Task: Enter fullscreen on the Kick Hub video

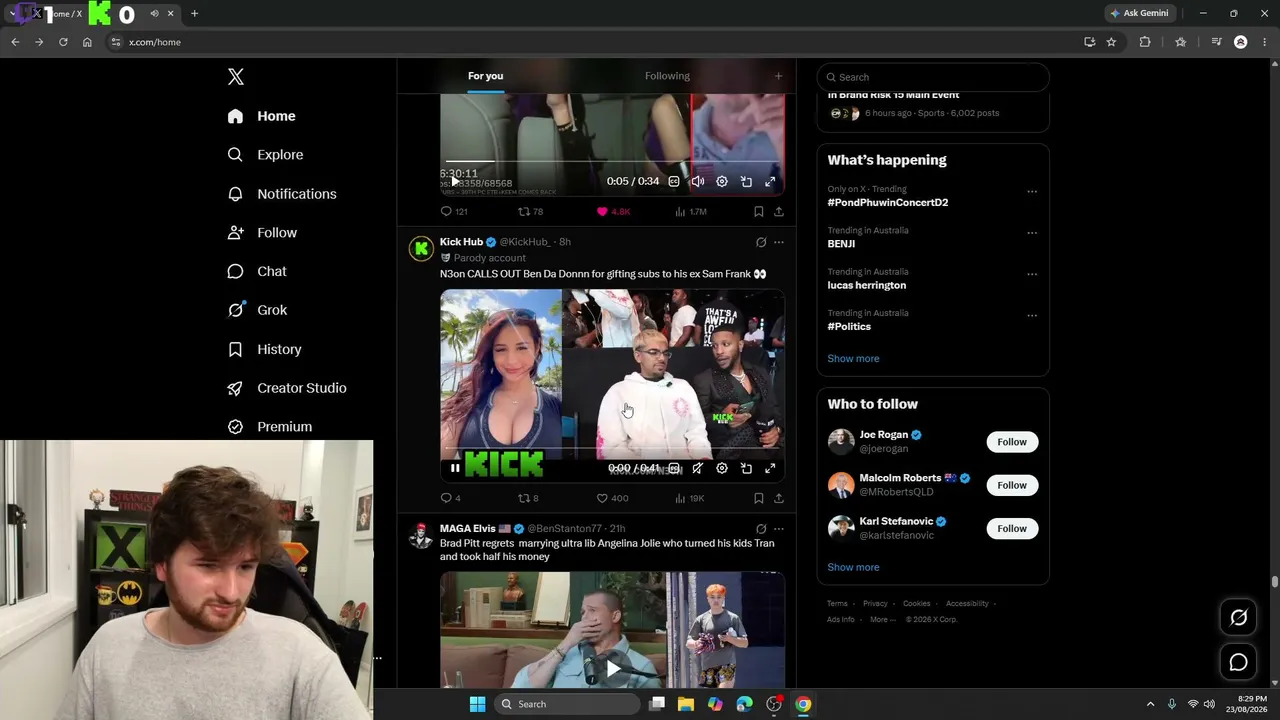Action: pos(770,468)
